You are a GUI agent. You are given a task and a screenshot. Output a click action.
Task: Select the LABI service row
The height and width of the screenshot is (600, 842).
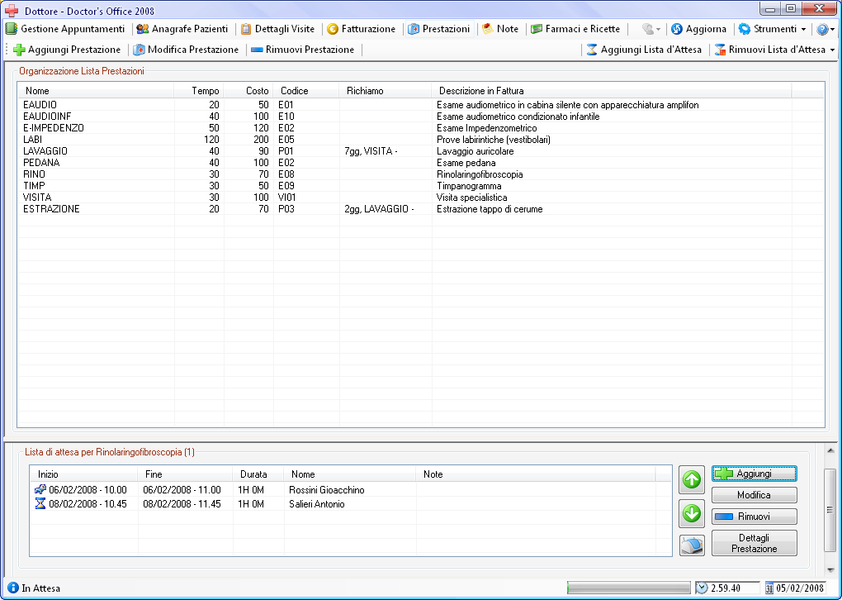[x=421, y=140]
